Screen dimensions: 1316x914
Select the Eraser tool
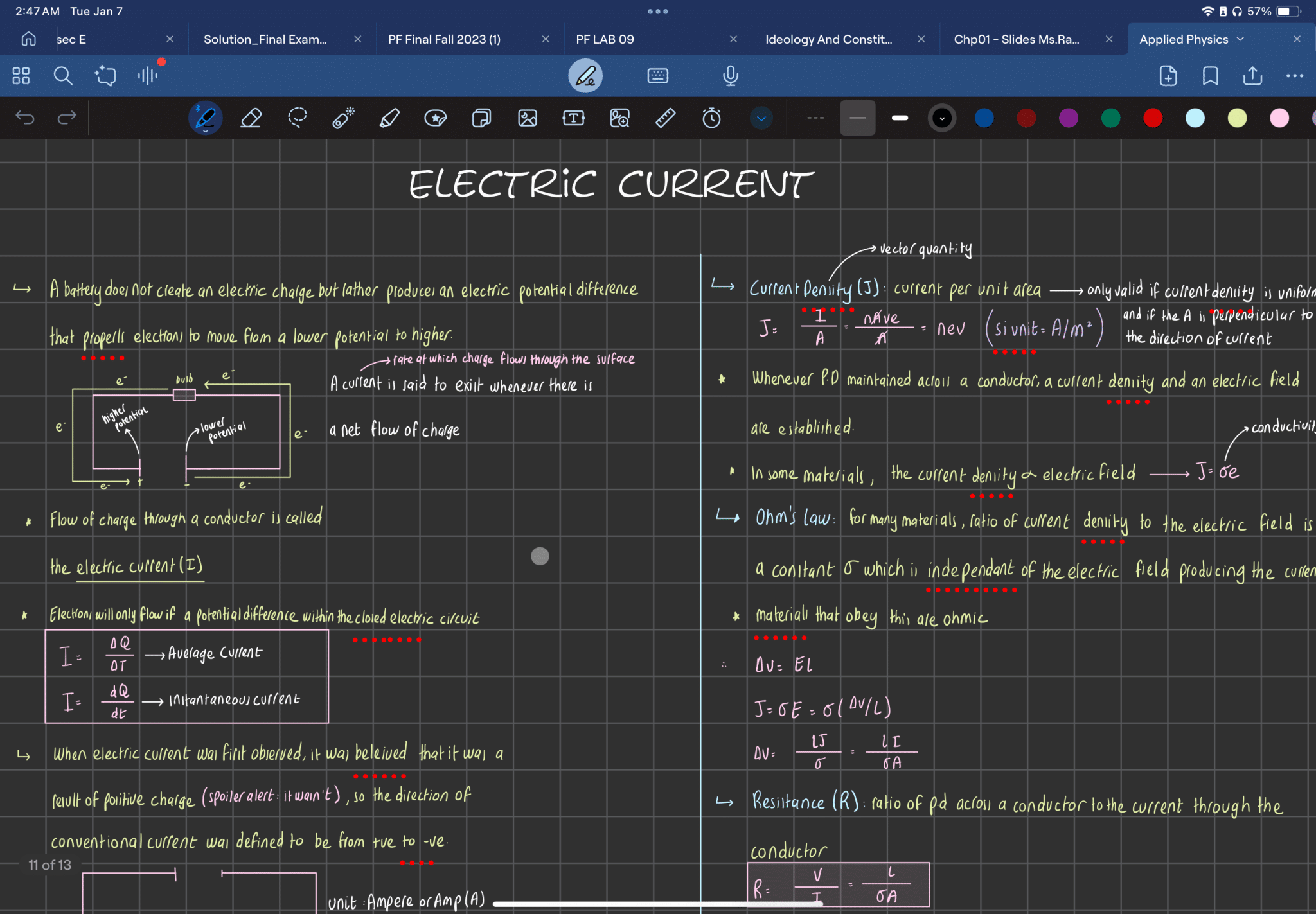point(251,118)
